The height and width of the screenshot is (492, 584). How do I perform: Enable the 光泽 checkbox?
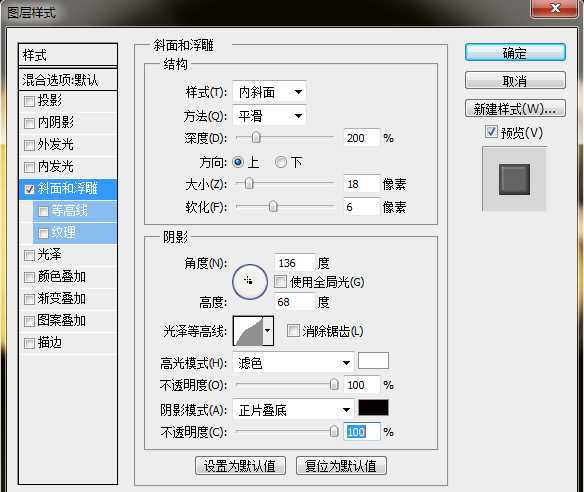29,255
